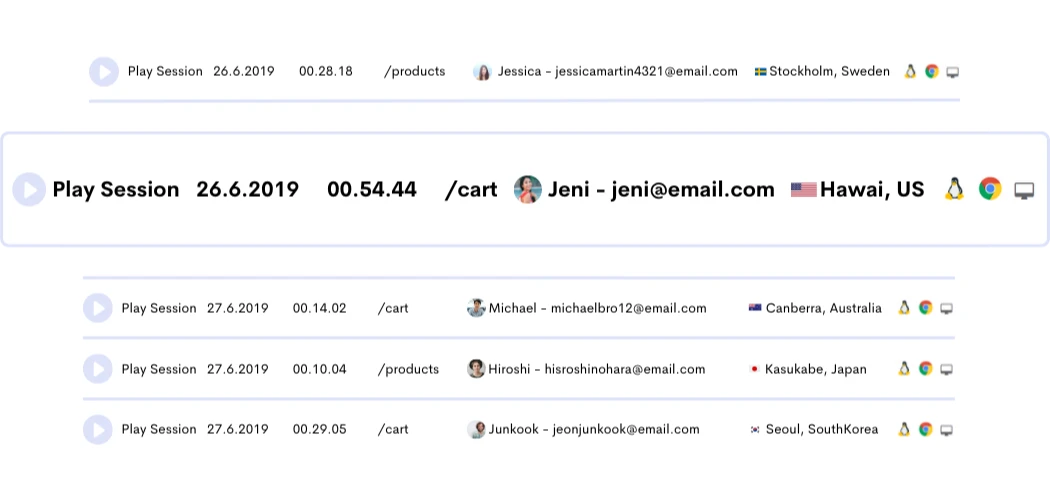Viewport: 1050px width, 501px height.
Task: Play Jeni's highlighted session recording
Action: (30, 189)
